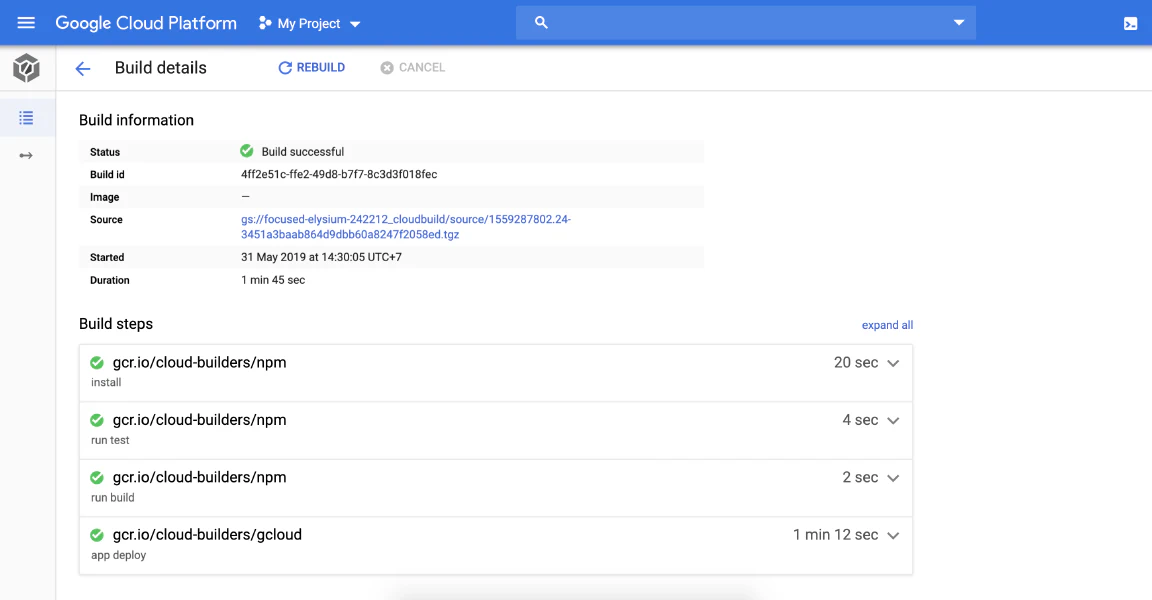Click the 'run build' step argument text
The height and width of the screenshot is (600, 1152).
[x=112, y=497]
